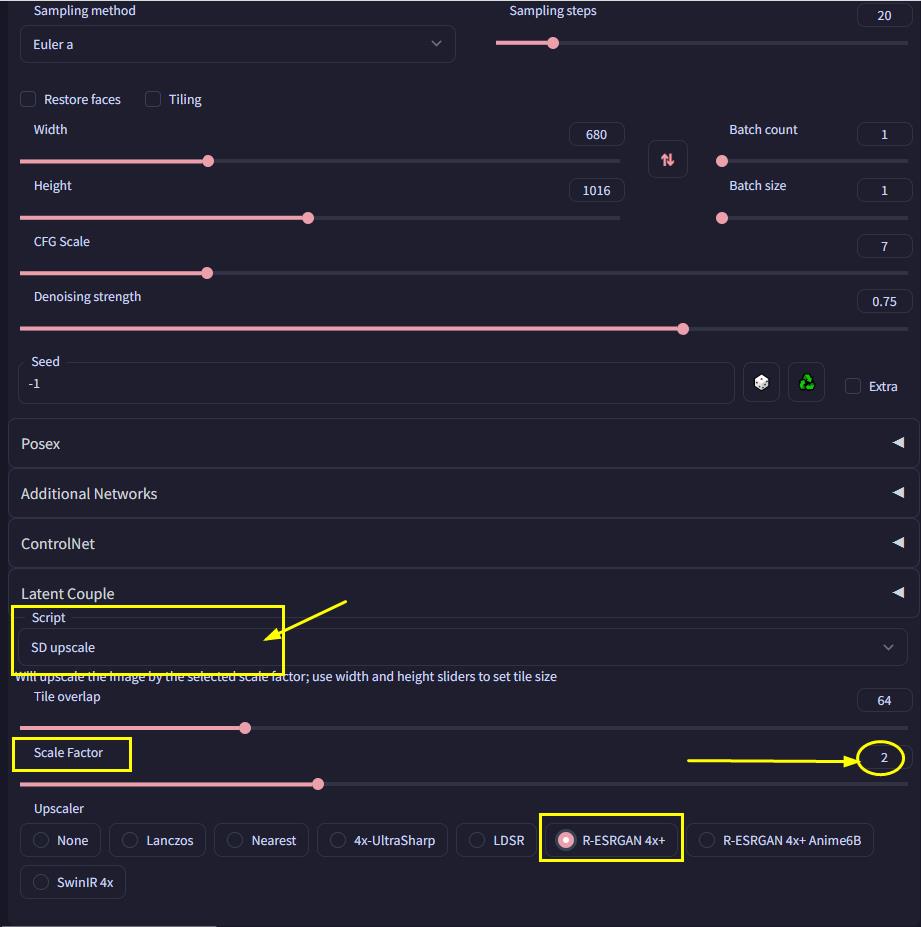Click the Sampling steps slider
This screenshot has height=927, width=921.
tap(702, 43)
